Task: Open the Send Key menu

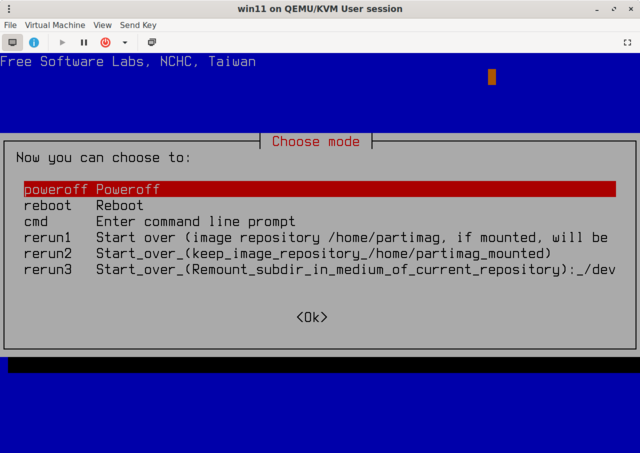Action: [x=138, y=24]
